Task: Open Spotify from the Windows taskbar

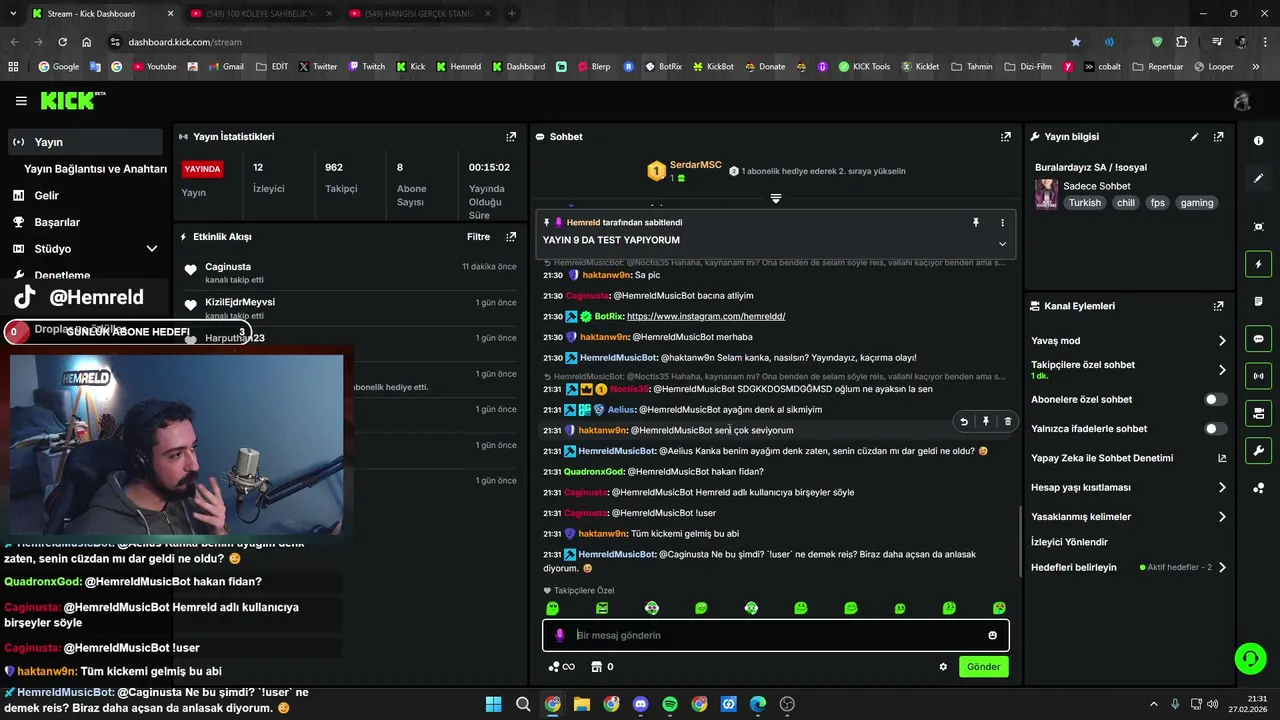Action: 670,704
